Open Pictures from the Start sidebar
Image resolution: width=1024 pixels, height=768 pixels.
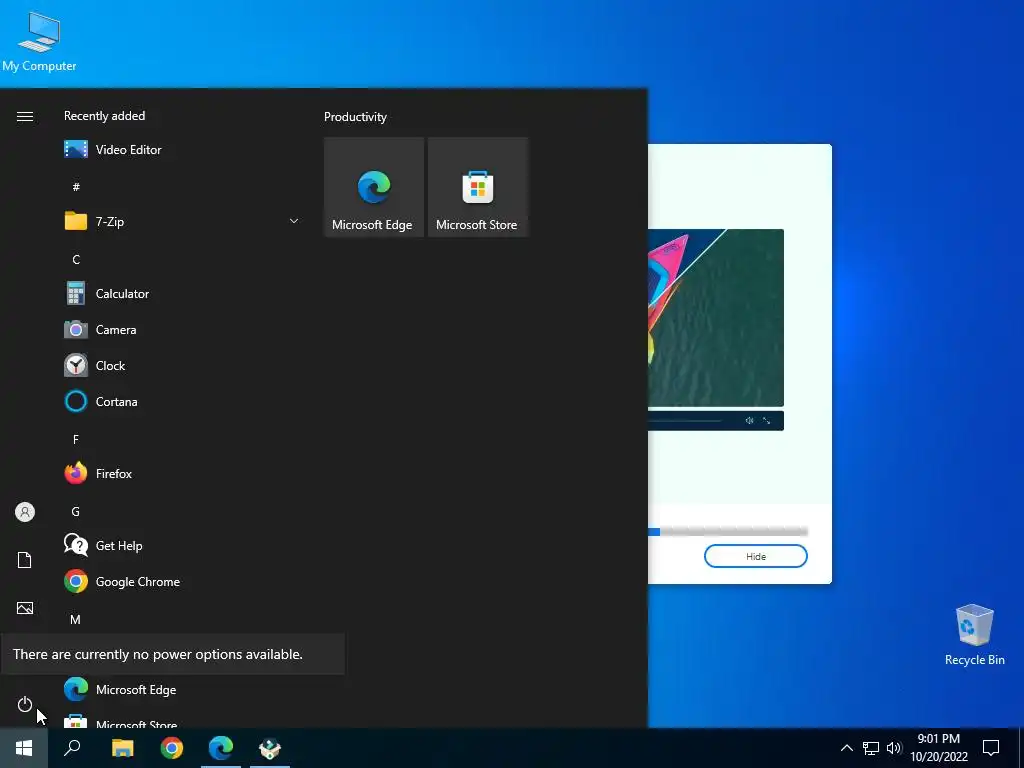(25, 608)
